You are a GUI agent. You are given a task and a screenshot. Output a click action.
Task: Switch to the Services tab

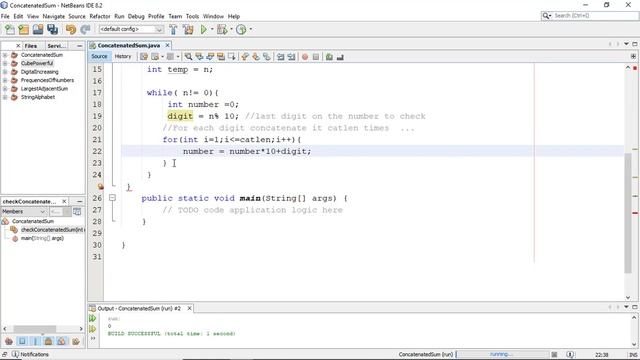(x=57, y=46)
